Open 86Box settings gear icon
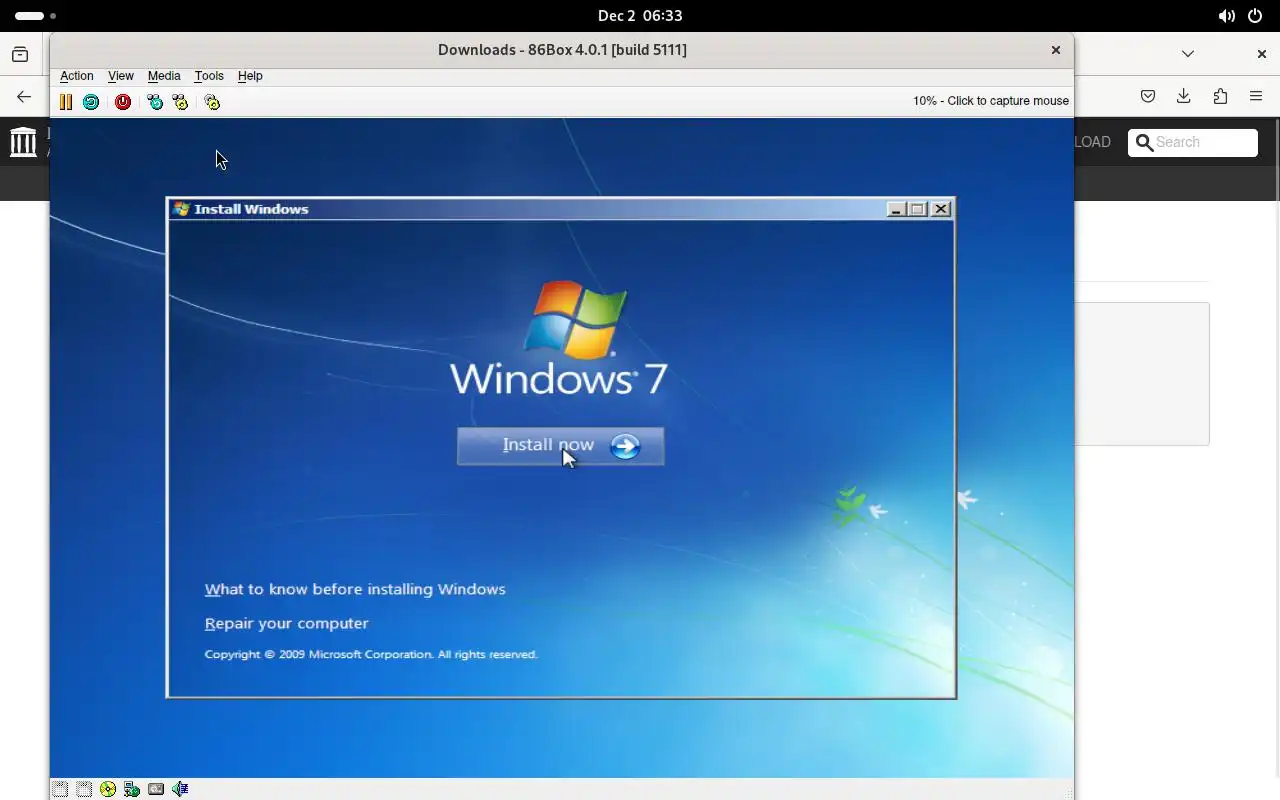 (212, 102)
